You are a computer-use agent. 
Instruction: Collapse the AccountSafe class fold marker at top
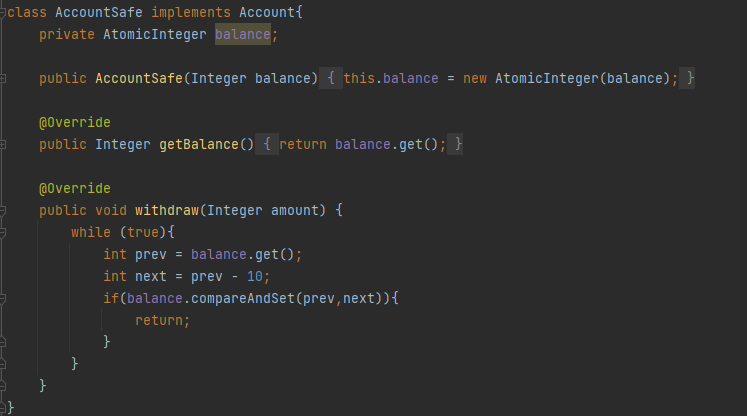(x=2, y=12)
